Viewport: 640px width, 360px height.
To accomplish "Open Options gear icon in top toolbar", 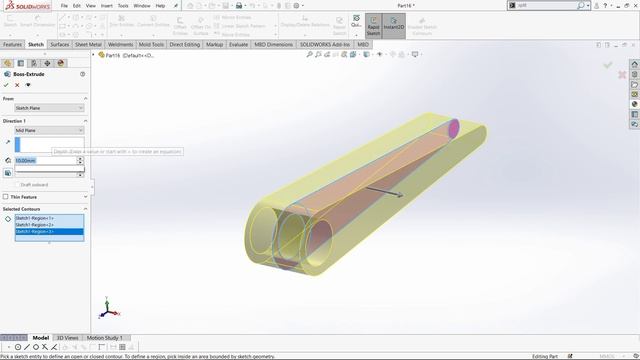I will click(296, 6).
